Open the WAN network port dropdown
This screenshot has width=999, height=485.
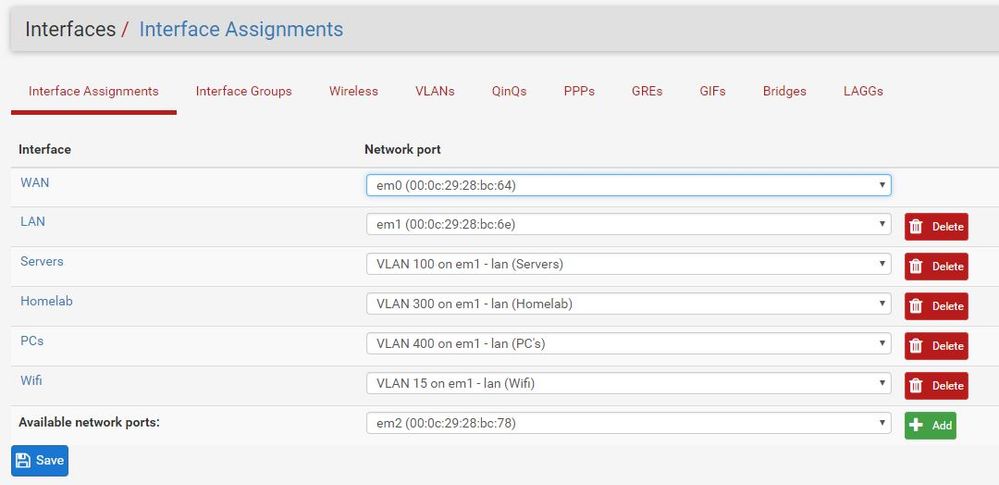click(628, 185)
